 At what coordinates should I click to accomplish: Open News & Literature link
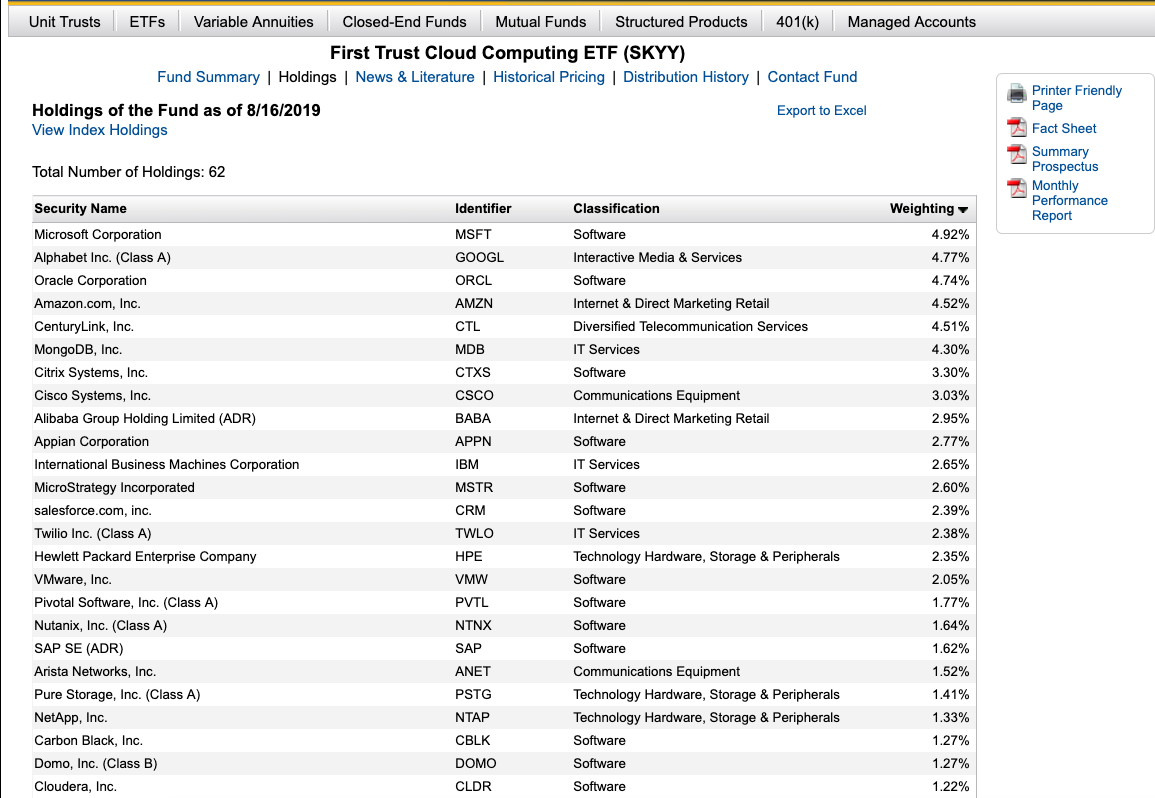tap(415, 77)
